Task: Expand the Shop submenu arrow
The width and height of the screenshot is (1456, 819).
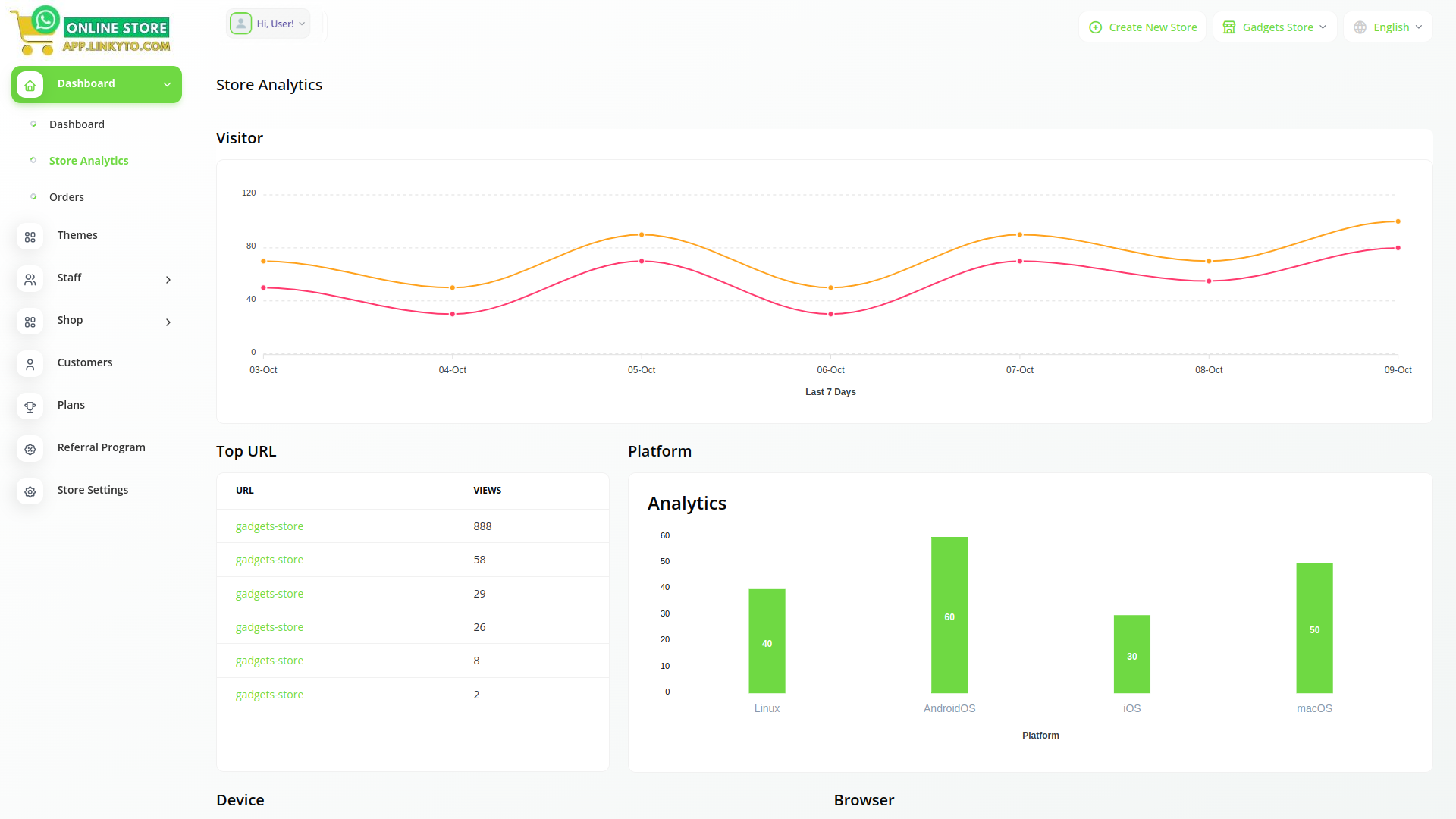Action: (x=168, y=322)
